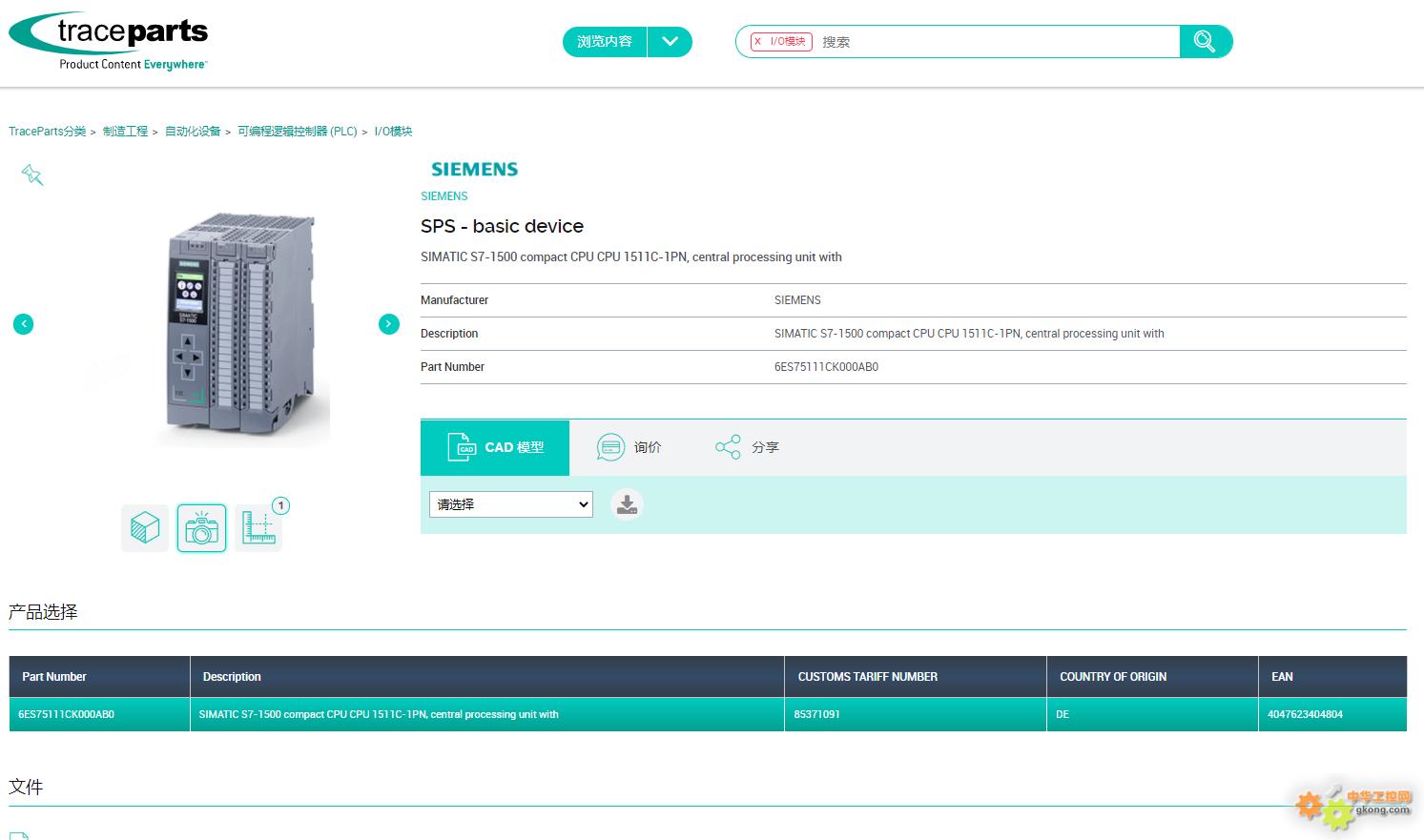Viewport: 1424px width, 840px height.
Task: Open the 询价 tab
Action: point(629,447)
